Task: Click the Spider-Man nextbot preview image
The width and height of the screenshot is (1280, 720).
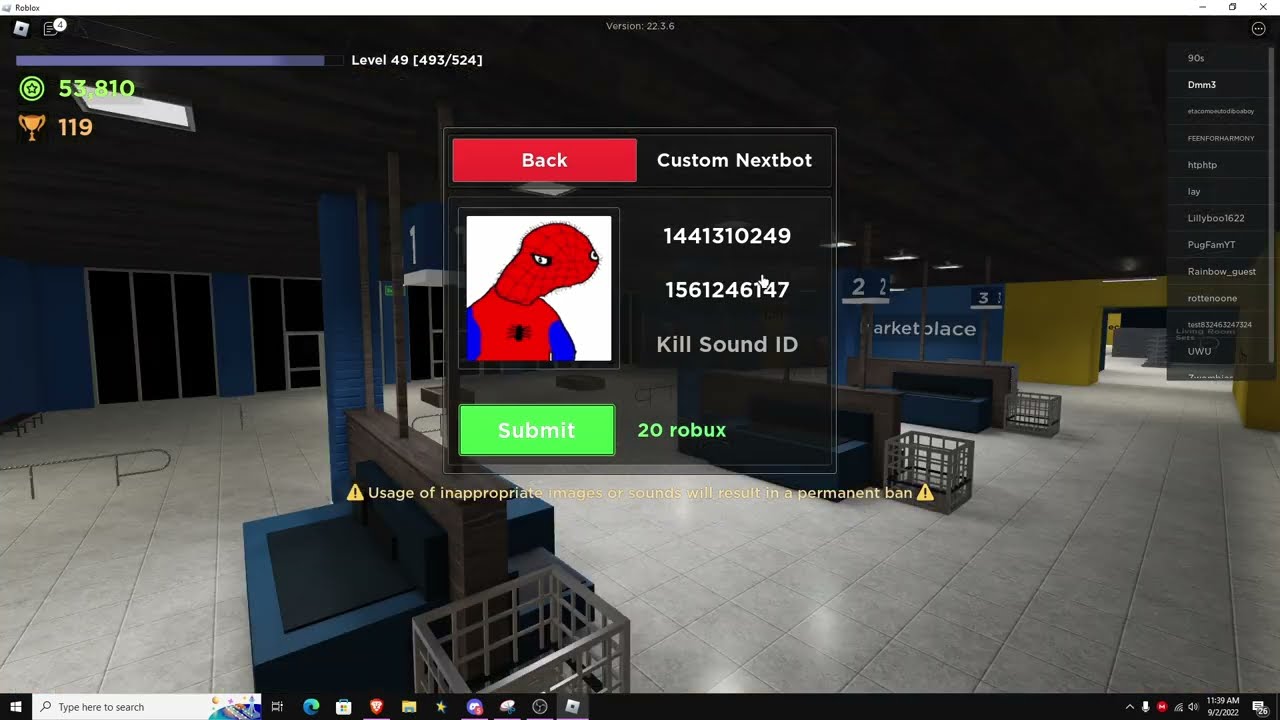Action: tap(539, 288)
